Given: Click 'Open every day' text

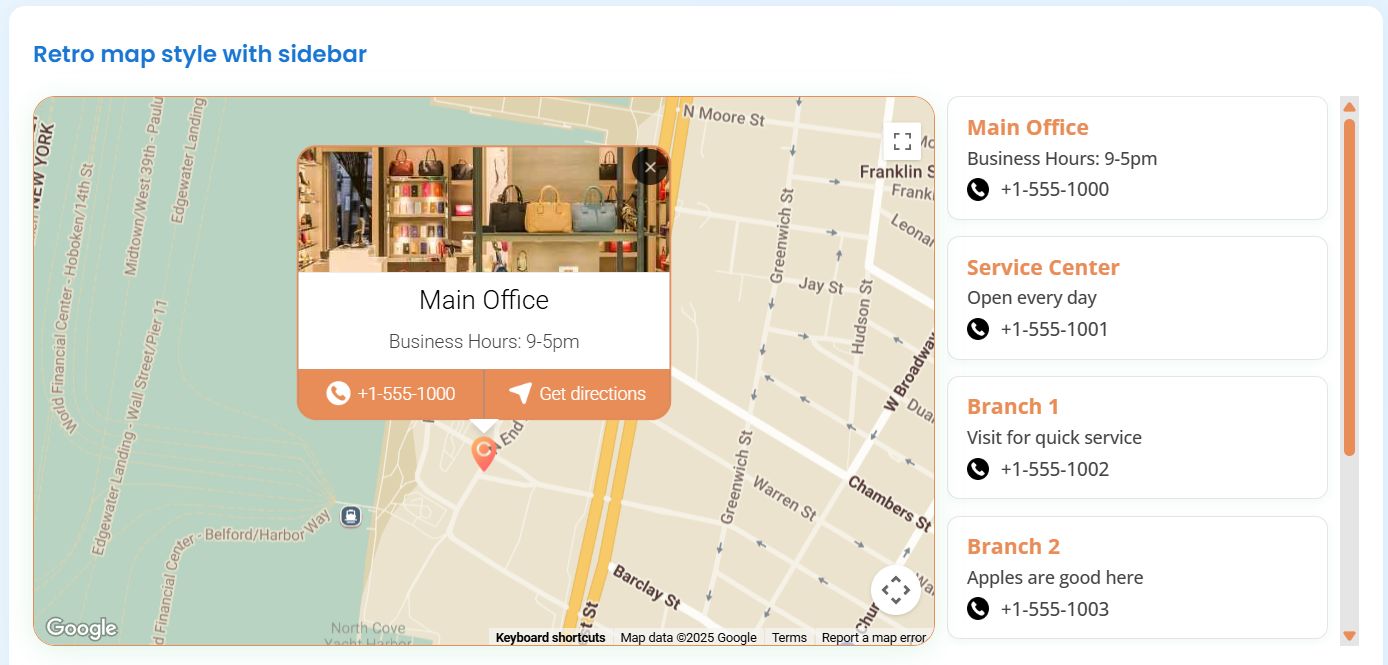Looking at the screenshot, I should pyautogui.click(x=1032, y=298).
